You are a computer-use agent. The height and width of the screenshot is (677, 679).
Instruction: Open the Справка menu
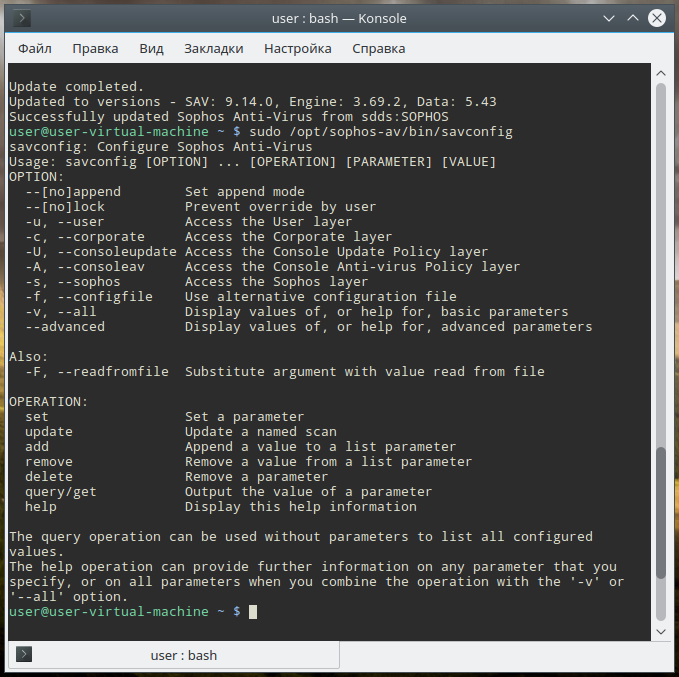pyautogui.click(x=378, y=49)
